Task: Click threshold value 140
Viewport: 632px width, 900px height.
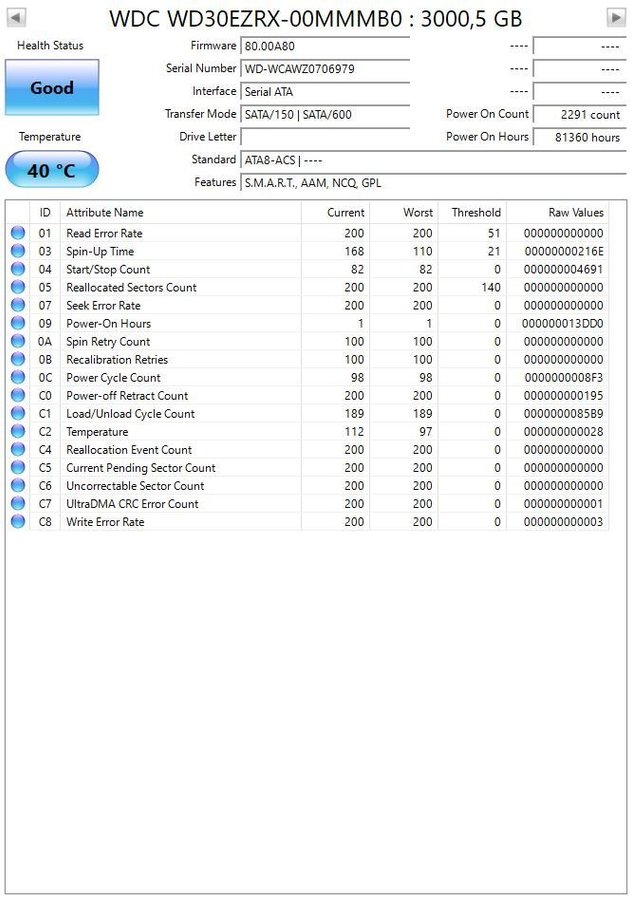Action: coord(491,287)
